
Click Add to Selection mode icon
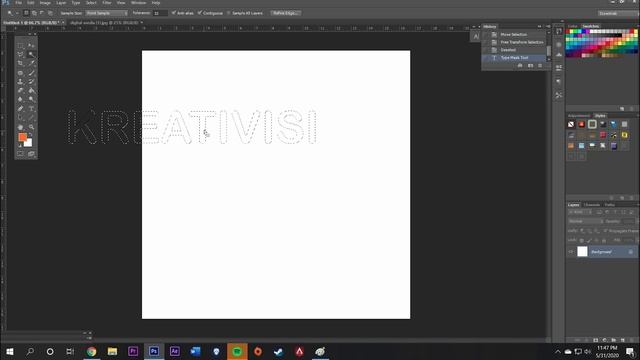tap(34, 13)
